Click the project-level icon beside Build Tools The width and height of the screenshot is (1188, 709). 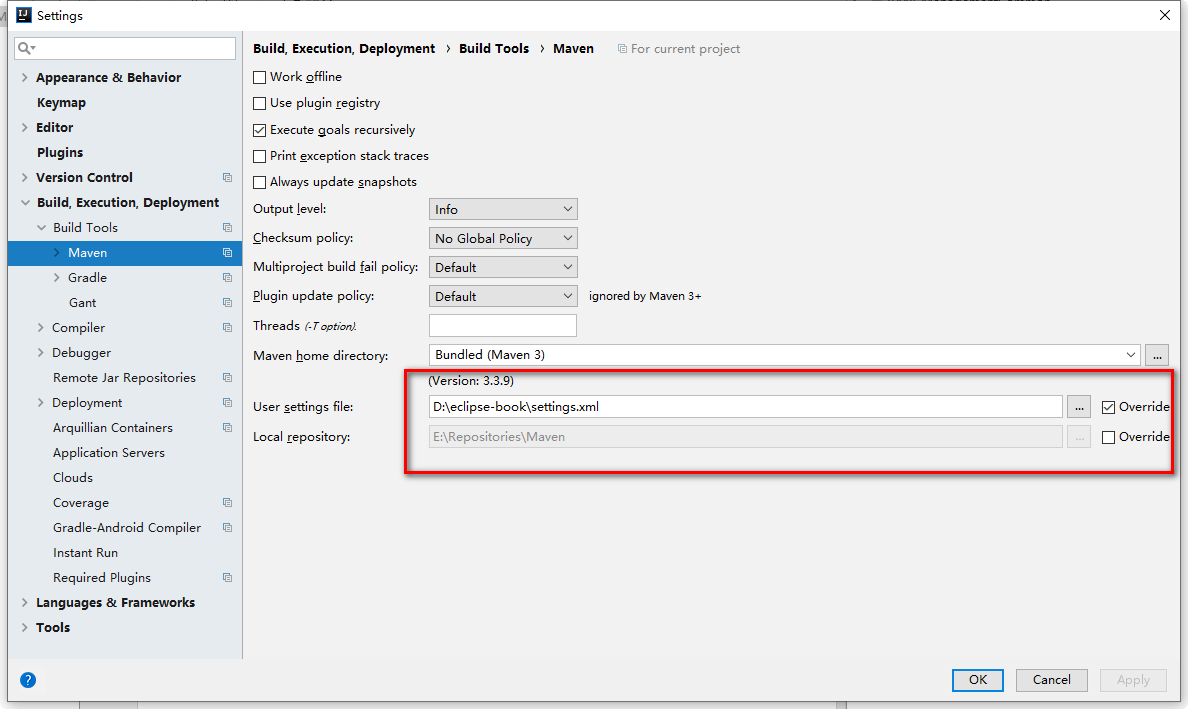(227, 227)
